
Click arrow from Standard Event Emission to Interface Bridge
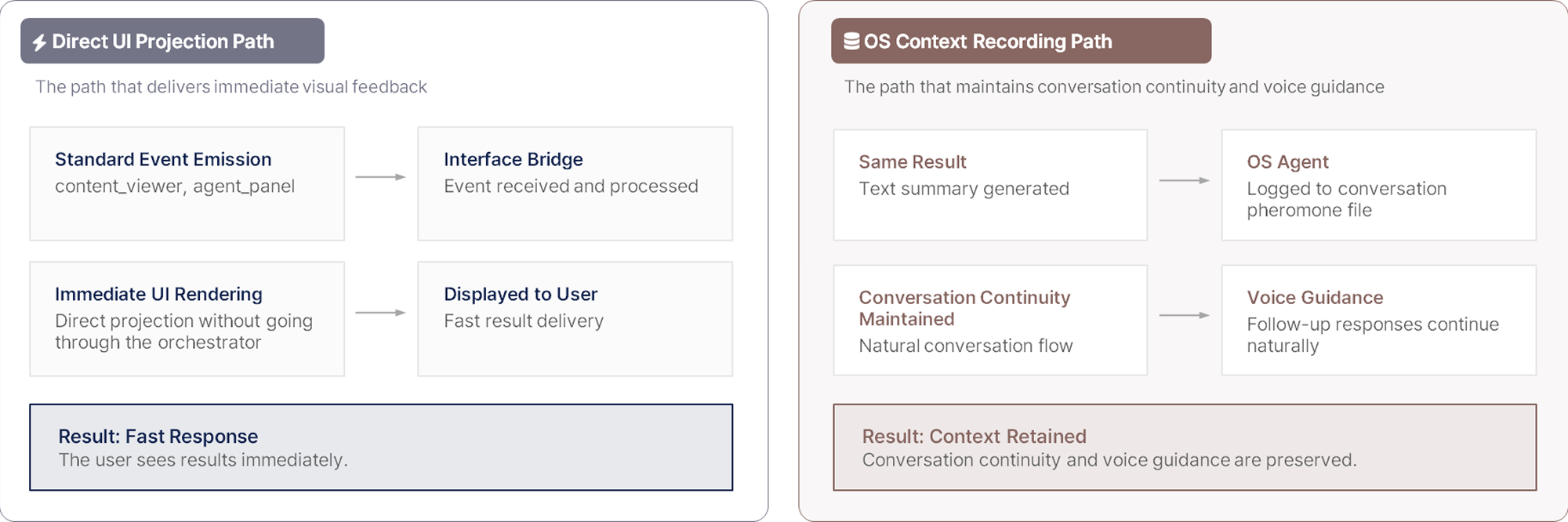point(380,177)
